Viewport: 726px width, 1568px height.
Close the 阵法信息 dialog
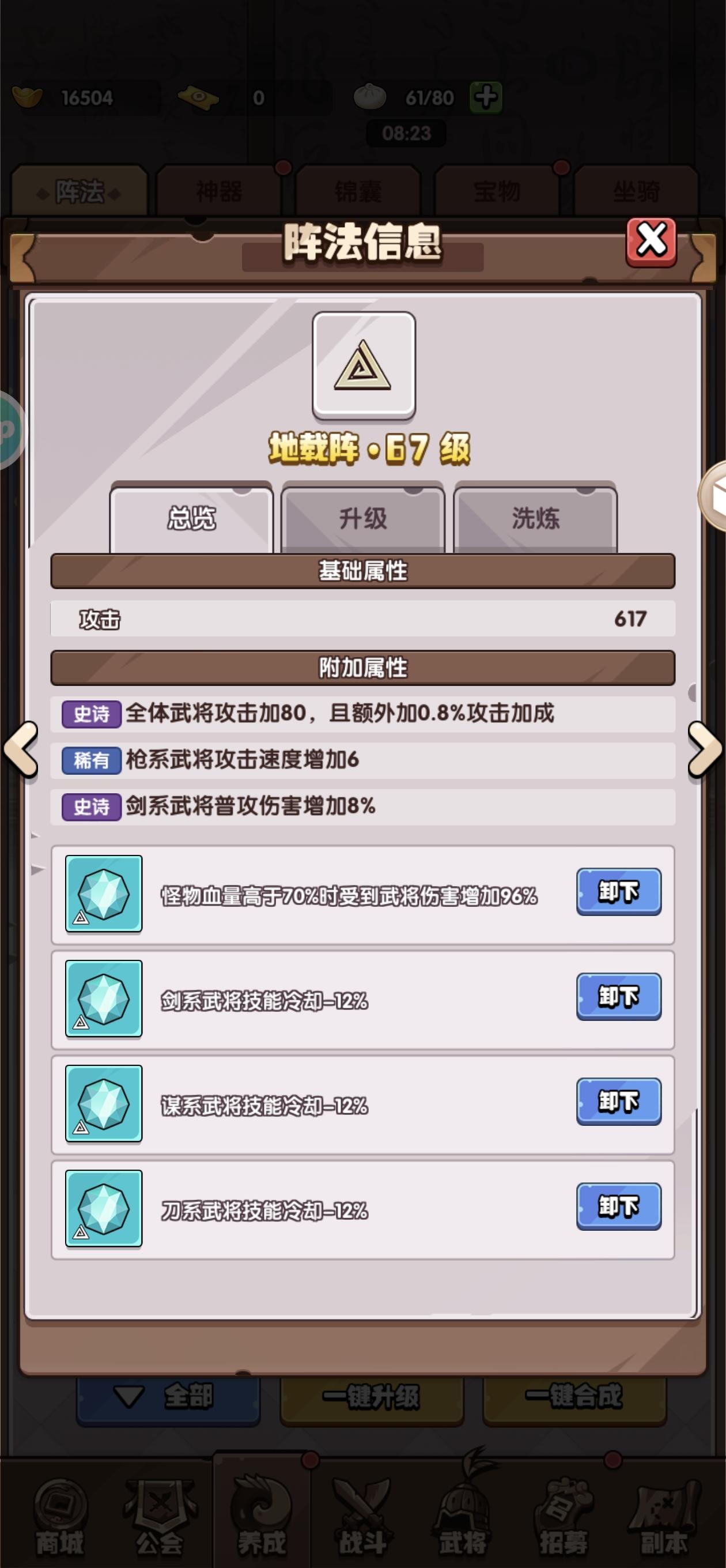click(x=651, y=242)
